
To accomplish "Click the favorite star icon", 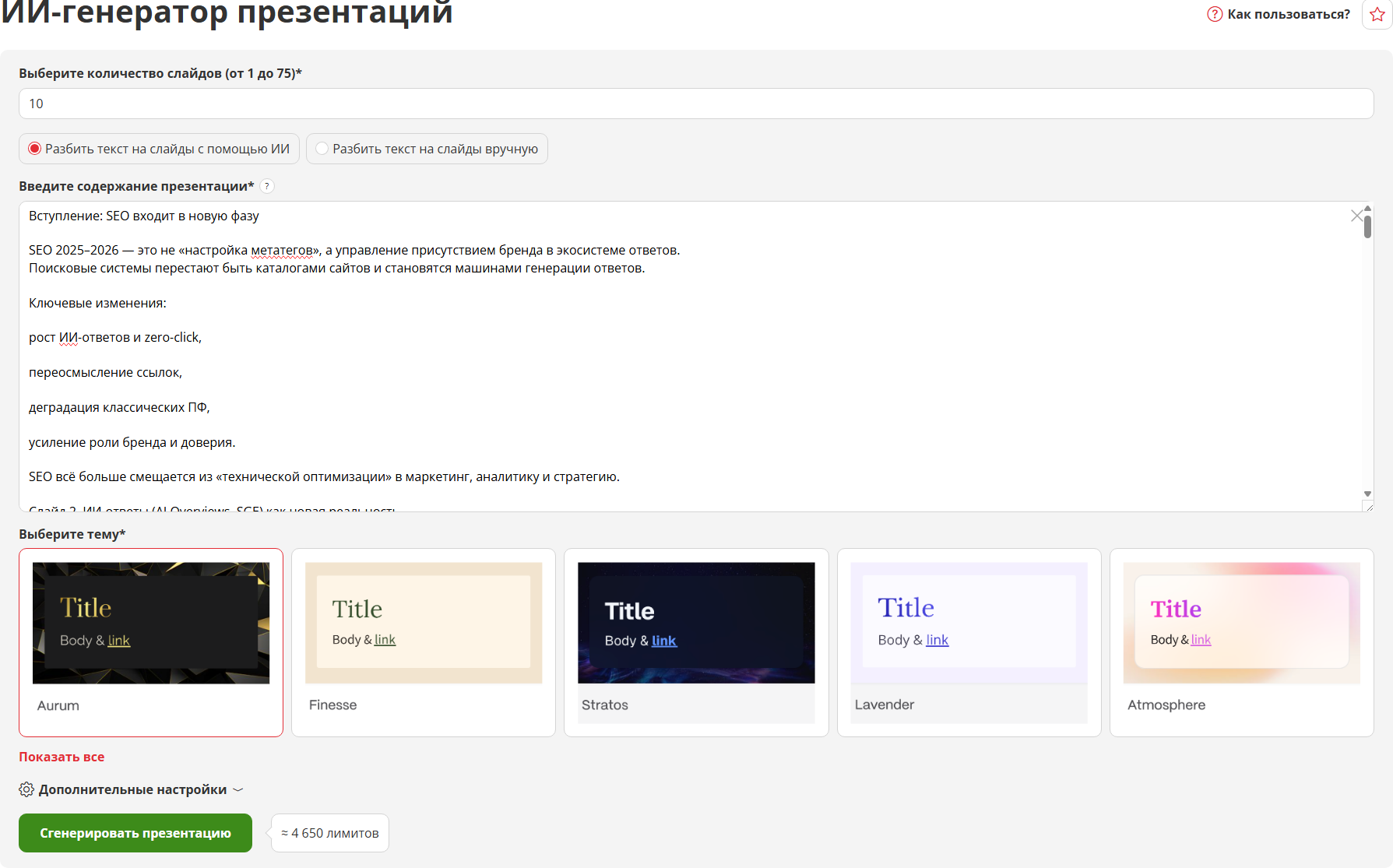I will 1377,15.
